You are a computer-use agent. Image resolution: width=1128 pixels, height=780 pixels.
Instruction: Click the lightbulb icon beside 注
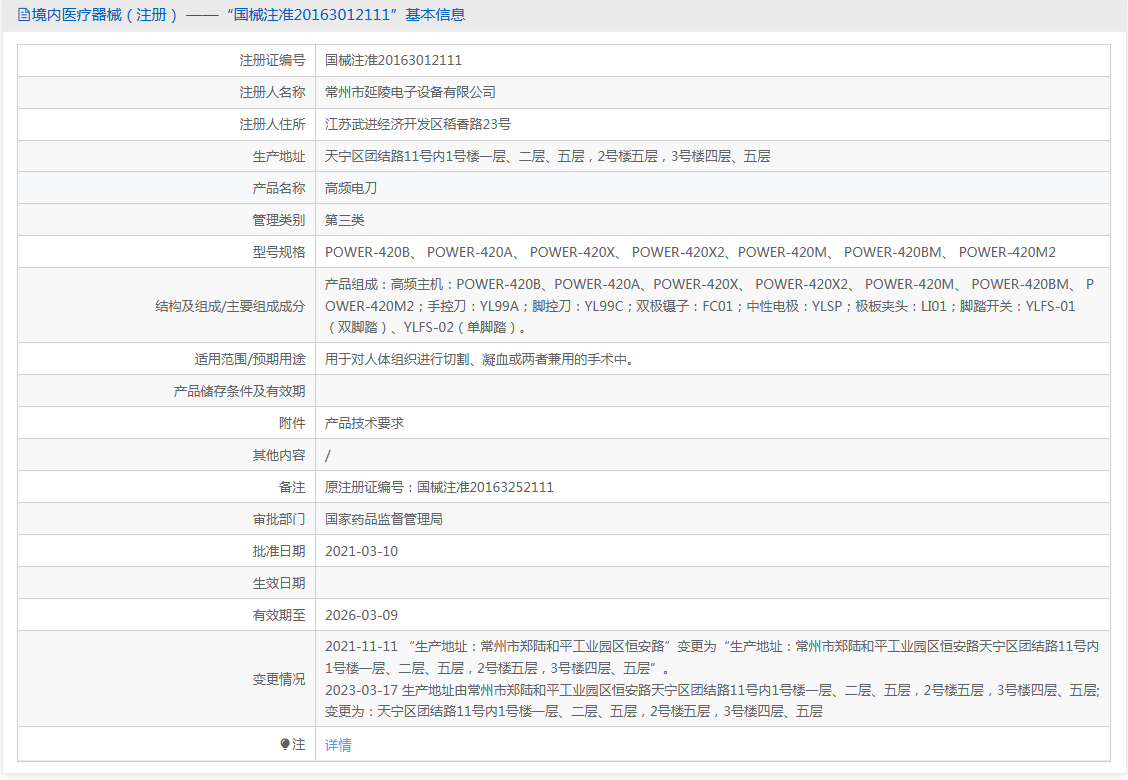[x=285, y=744]
